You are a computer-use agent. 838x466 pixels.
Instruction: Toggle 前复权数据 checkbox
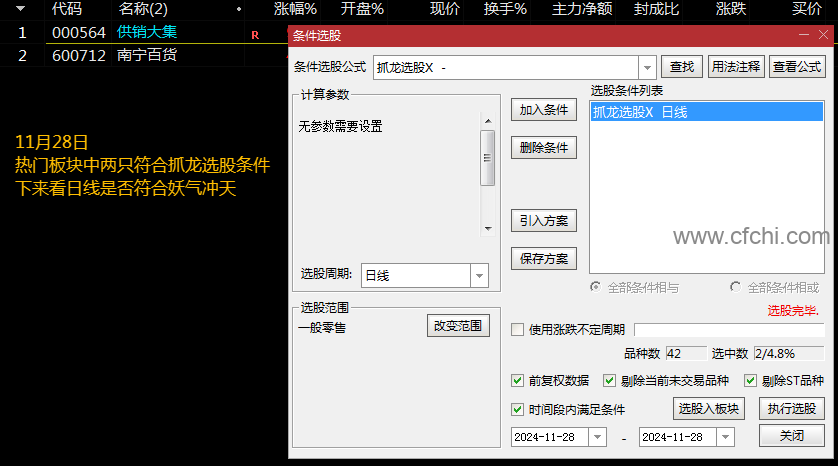click(517, 380)
